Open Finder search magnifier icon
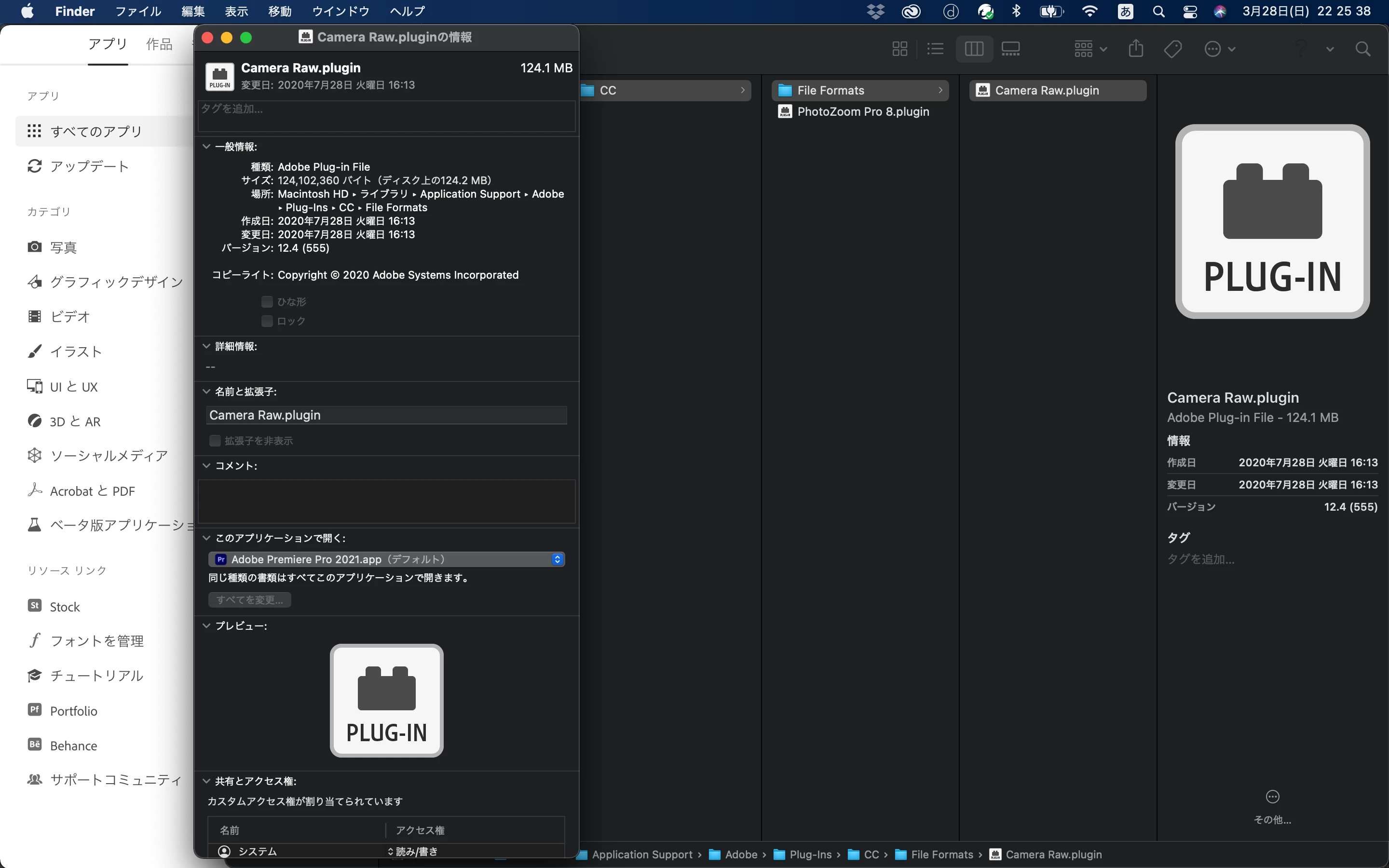The height and width of the screenshot is (868, 1389). (1362, 49)
